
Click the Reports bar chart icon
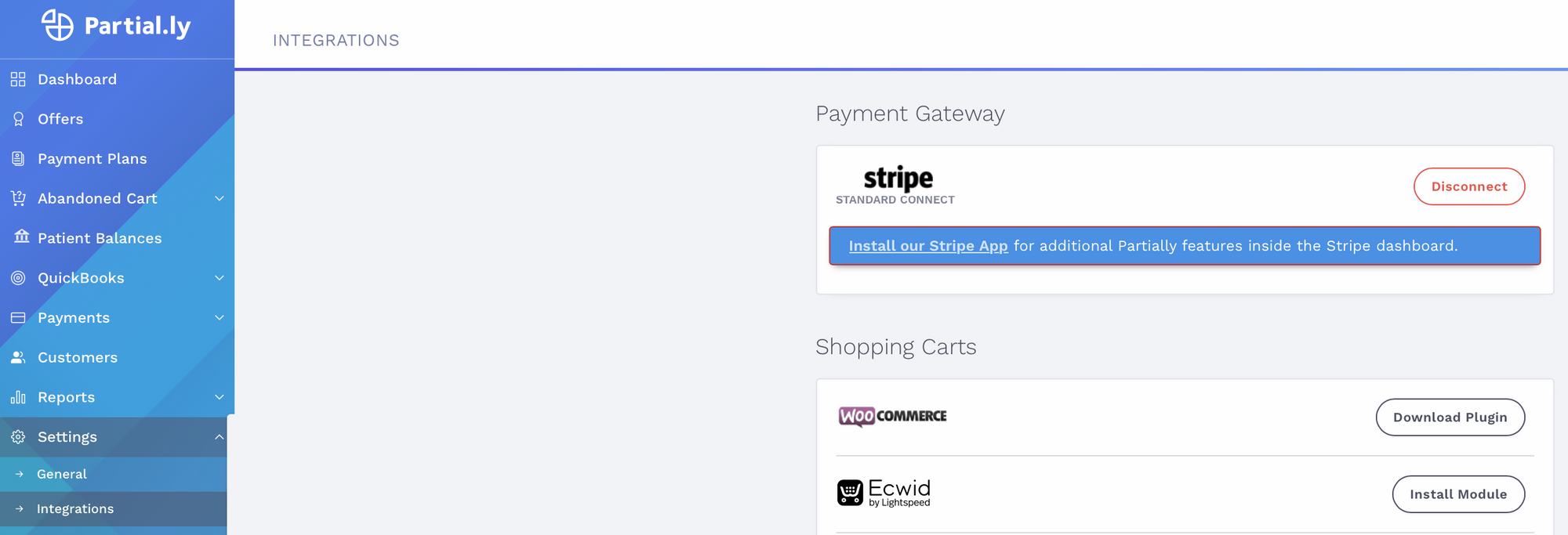[18, 397]
